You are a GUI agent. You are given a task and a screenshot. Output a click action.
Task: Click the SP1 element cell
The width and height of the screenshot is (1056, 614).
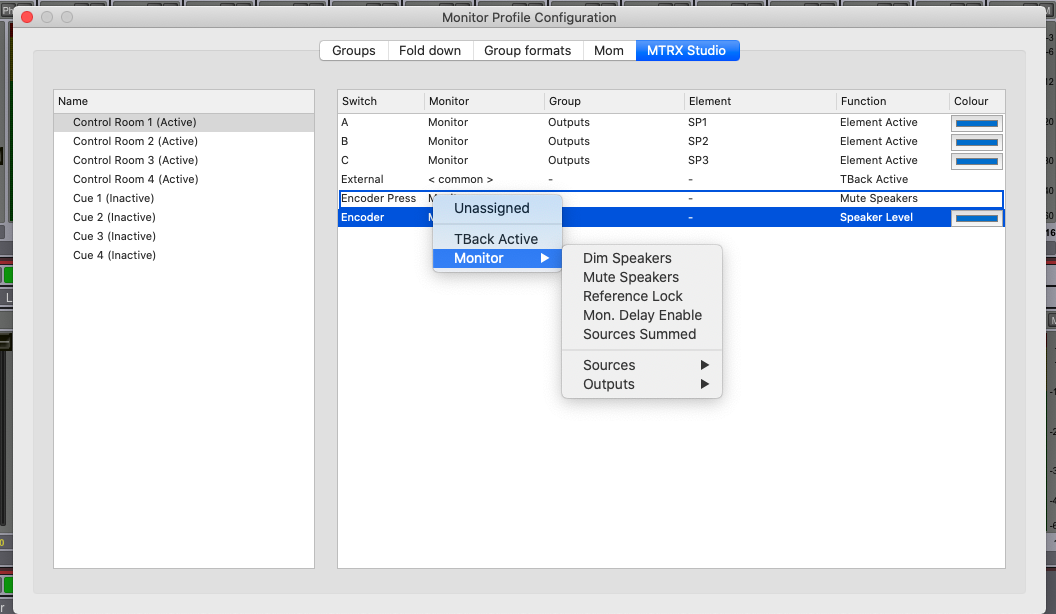(x=698, y=122)
